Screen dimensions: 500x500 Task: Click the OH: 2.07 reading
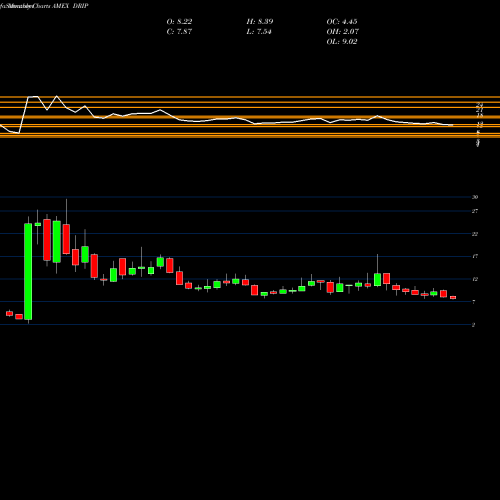[x=343, y=32]
